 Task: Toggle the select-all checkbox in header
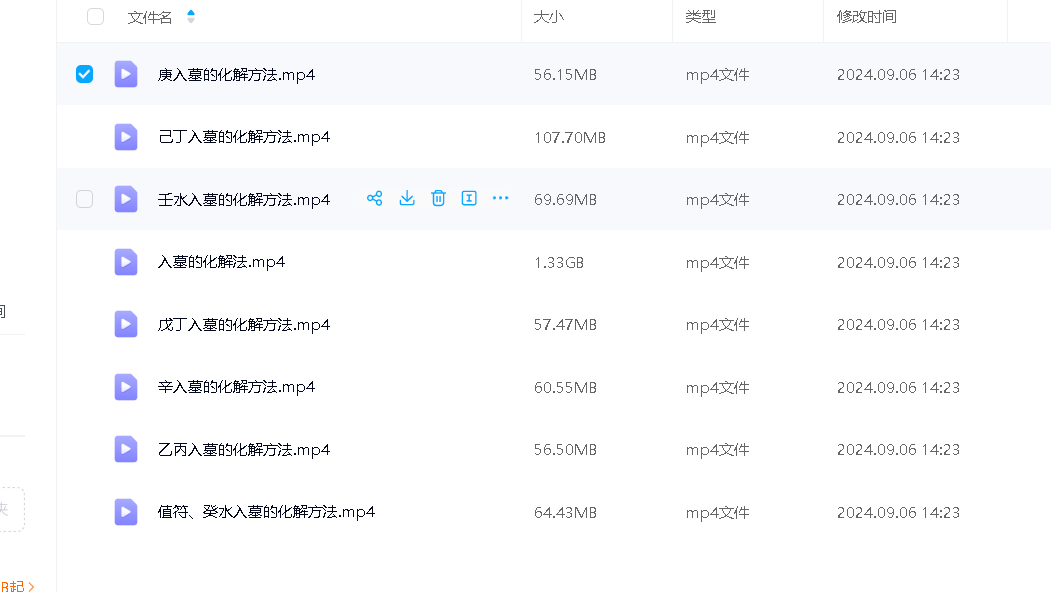click(95, 16)
